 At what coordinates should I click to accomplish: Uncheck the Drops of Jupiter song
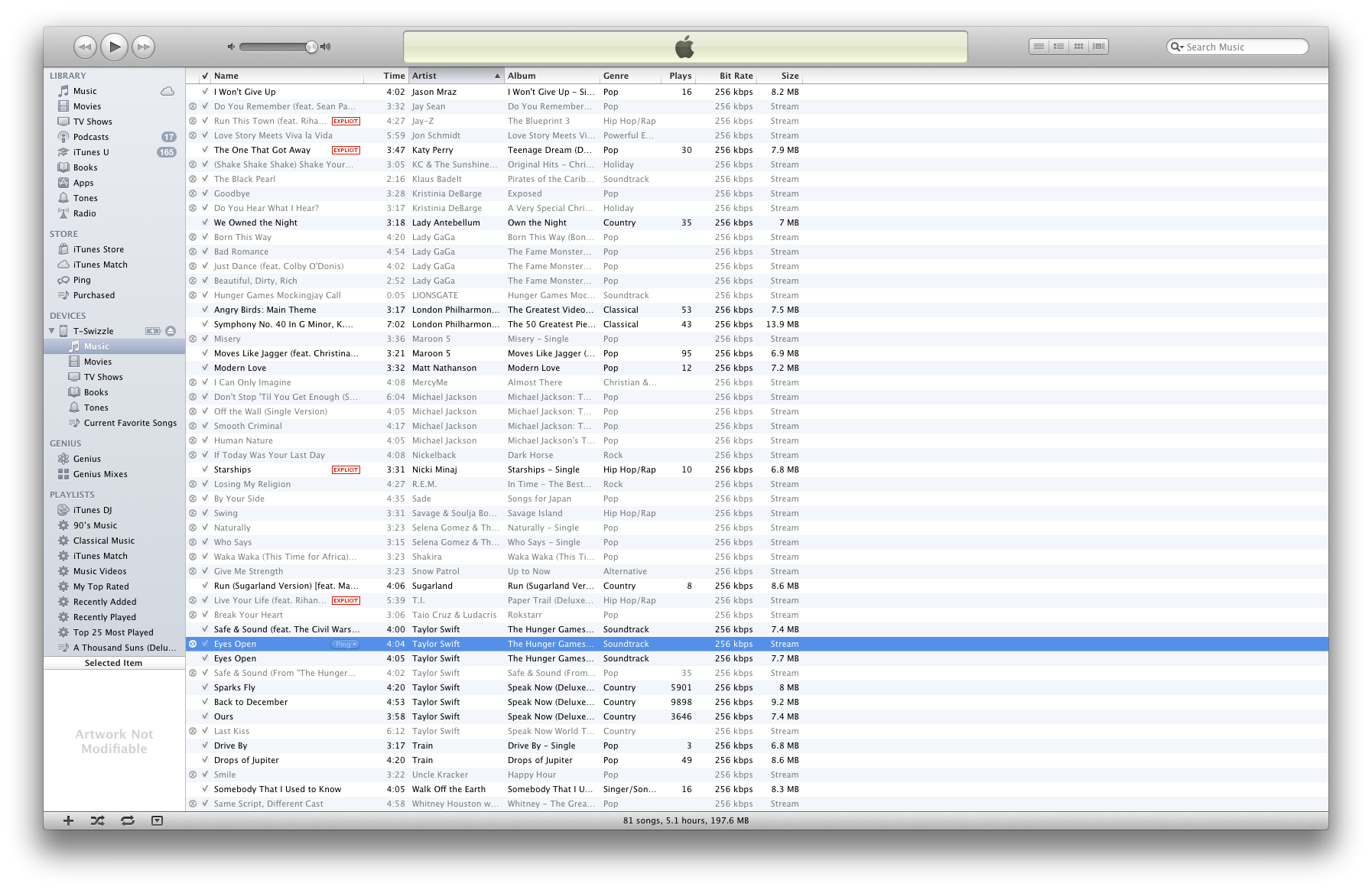pos(205,760)
